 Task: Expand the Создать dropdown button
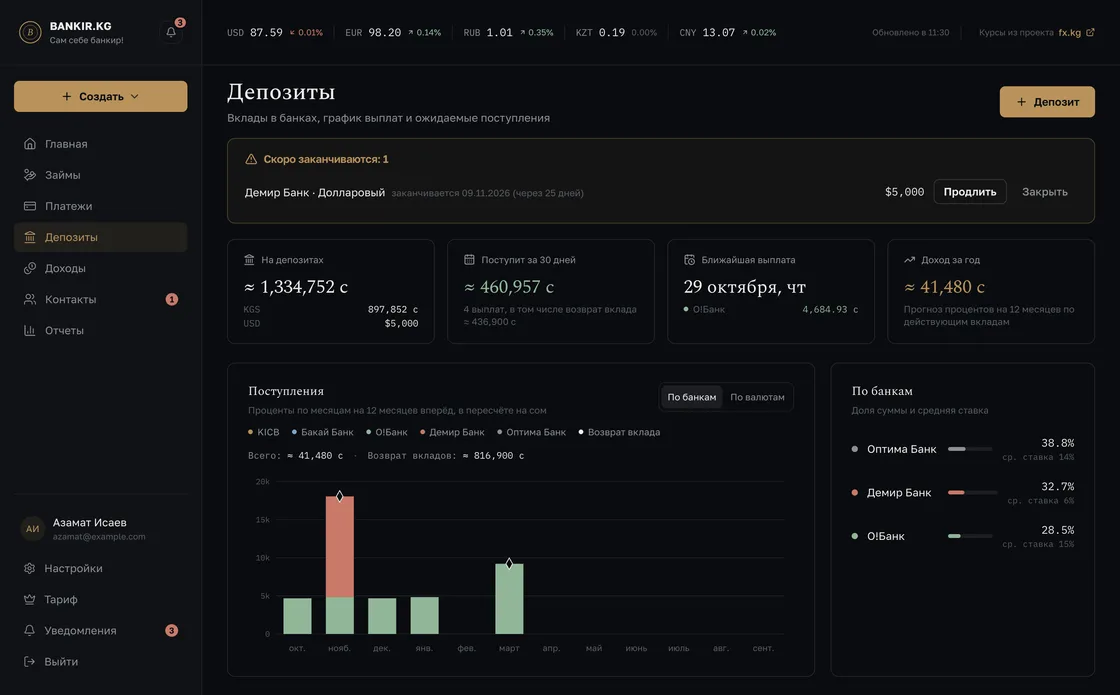pos(101,96)
